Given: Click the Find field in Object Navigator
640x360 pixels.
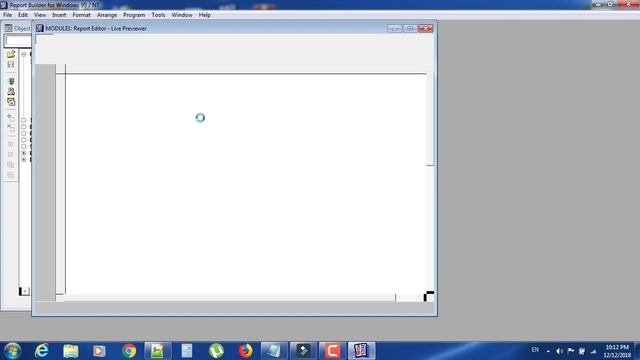Looking at the screenshot, I should click(18, 41).
